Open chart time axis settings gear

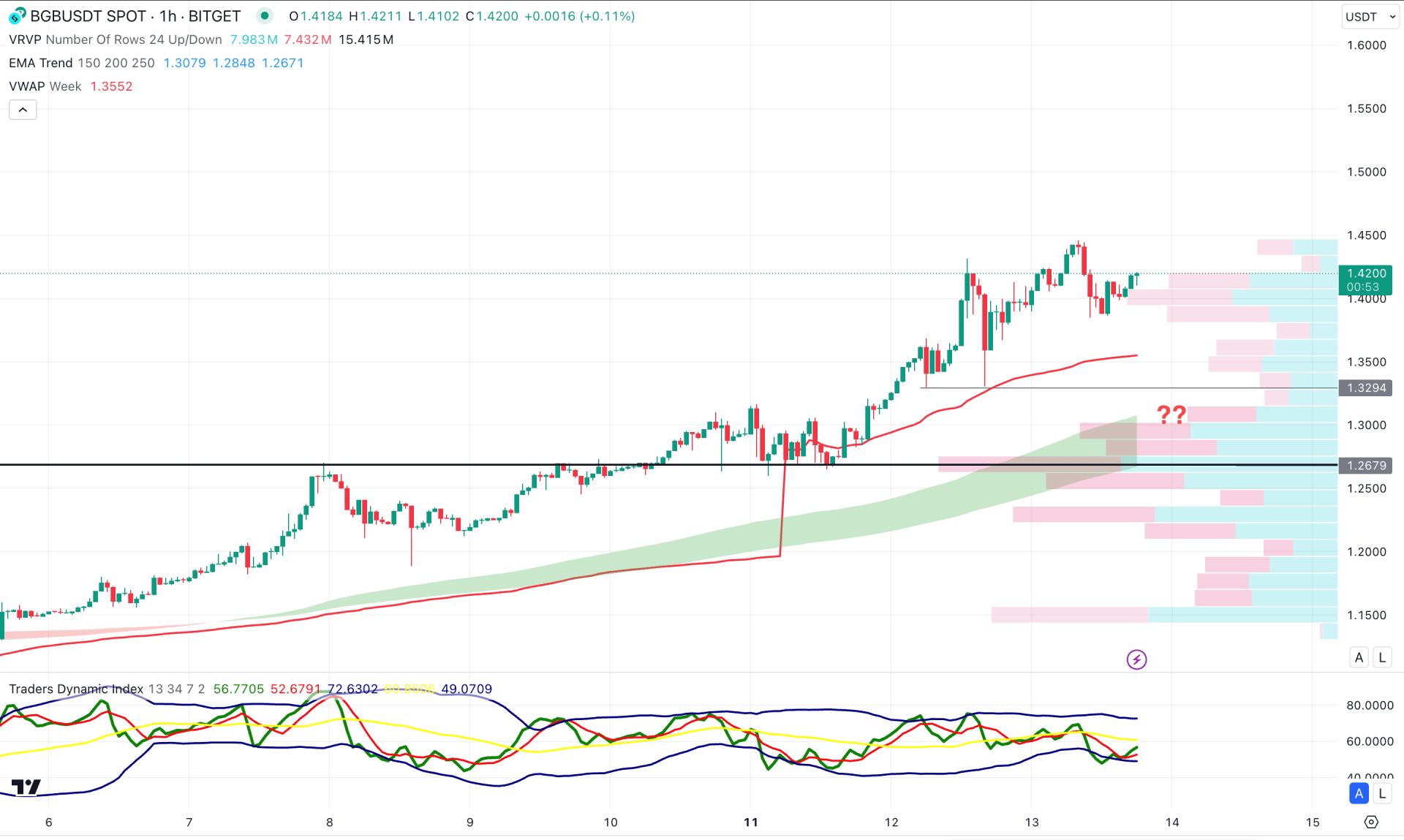tap(1371, 822)
